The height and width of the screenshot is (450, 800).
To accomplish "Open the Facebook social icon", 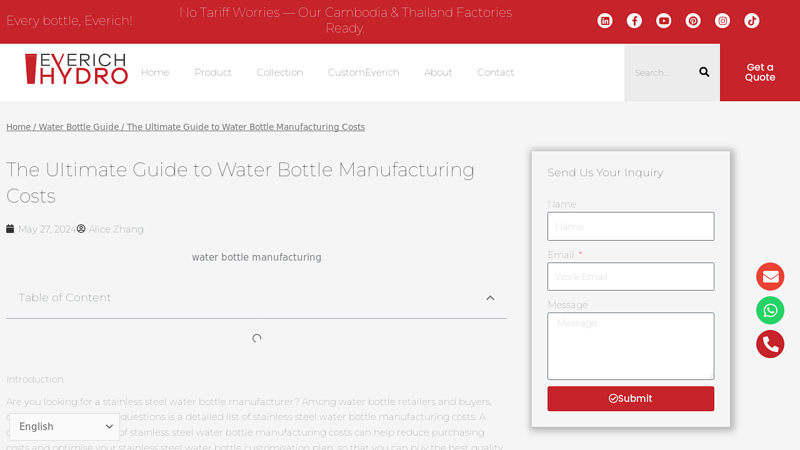I will [x=634, y=21].
